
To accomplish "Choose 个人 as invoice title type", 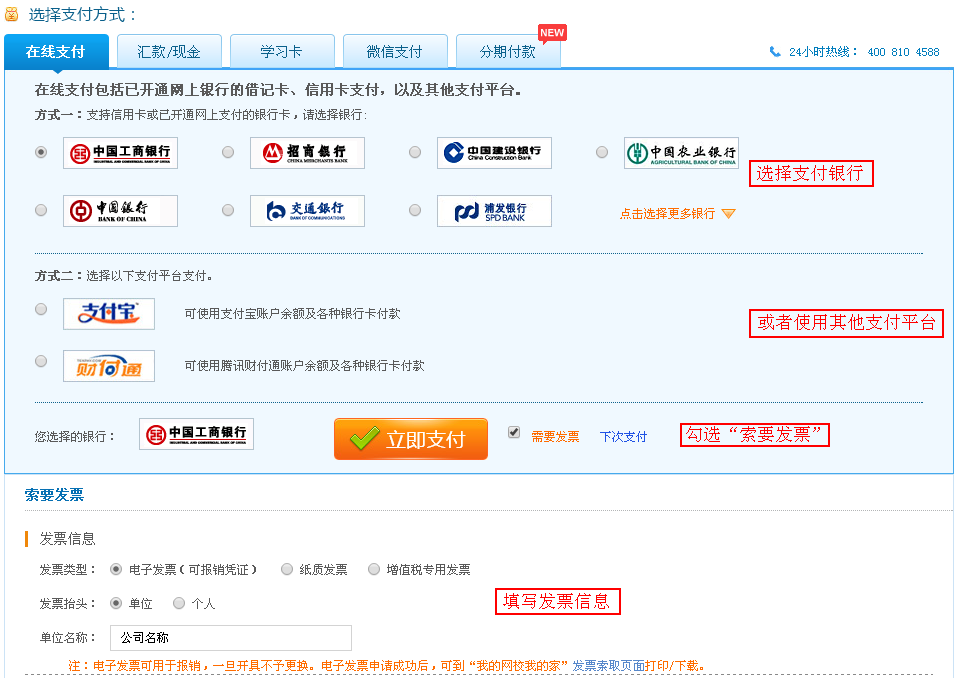I will click(x=179, y=604).
